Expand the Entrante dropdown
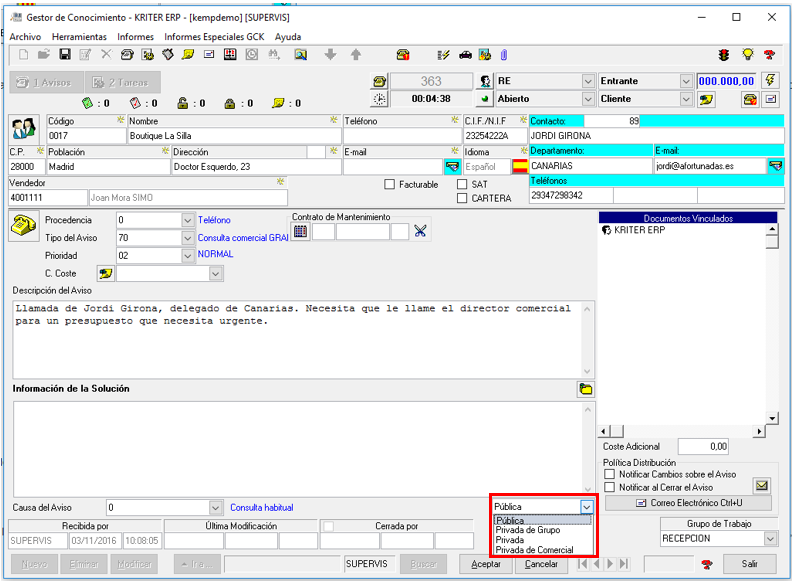The height and width of the screenshot is (583, 794). point(686,81)
